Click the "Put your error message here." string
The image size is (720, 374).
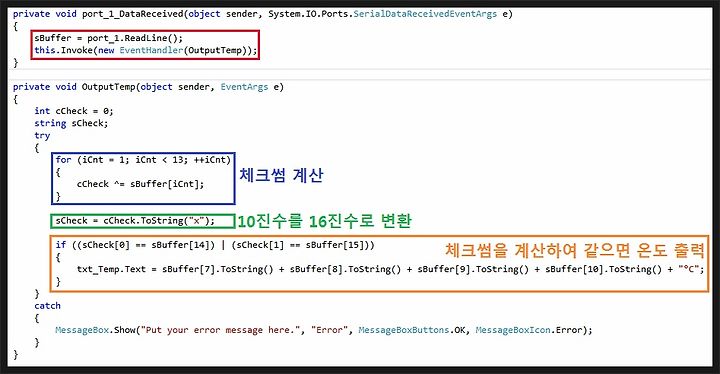tap(220, 330)
